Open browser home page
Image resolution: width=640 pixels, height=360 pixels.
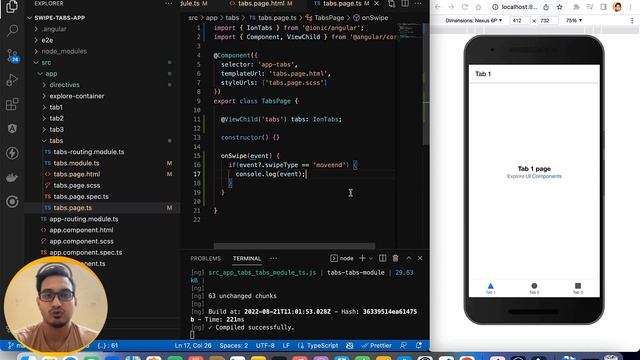pyautogui.click(x=478, y=7)
